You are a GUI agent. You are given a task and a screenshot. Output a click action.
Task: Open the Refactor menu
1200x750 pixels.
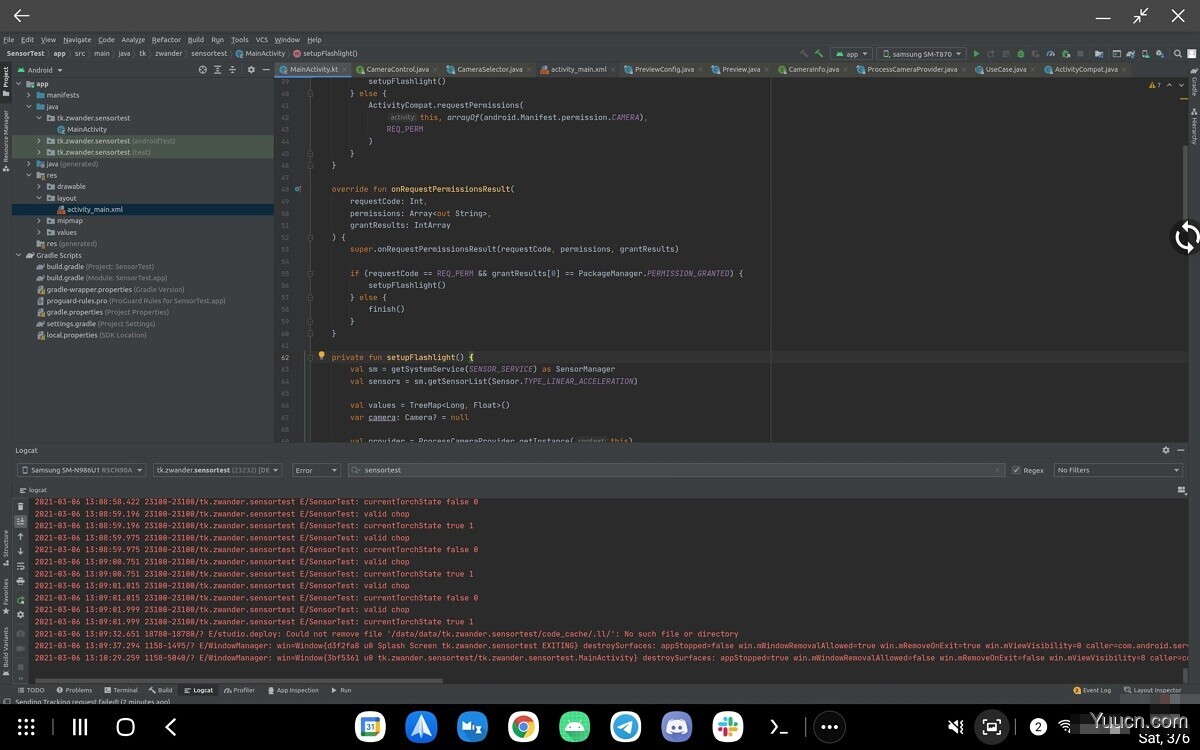pos(166,40)
